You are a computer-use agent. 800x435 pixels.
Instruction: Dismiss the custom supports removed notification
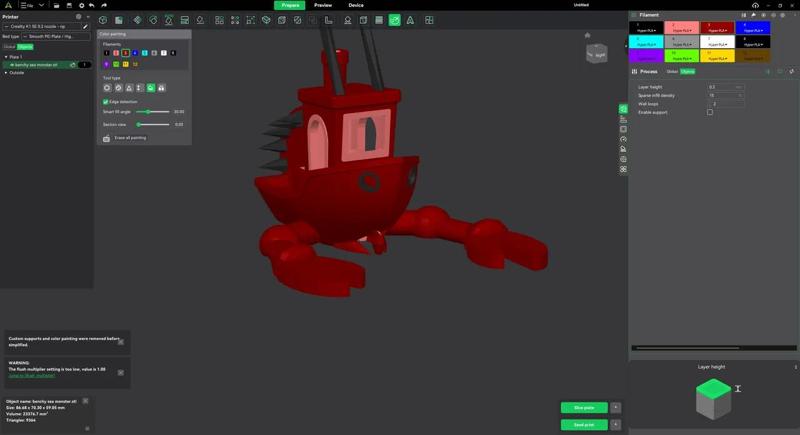pos(121,342)
